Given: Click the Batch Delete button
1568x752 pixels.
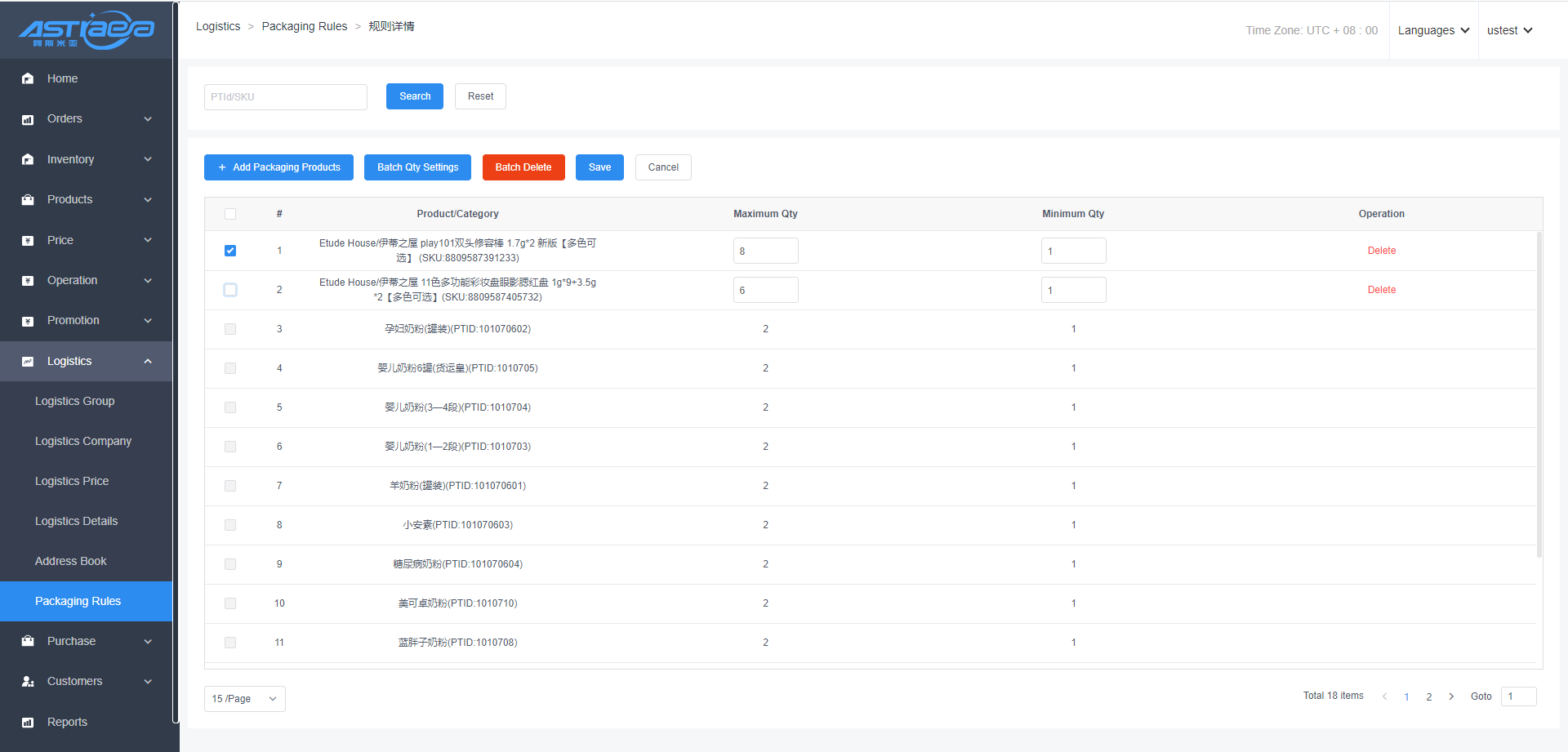Looking at the screenshot, I should coord(523,167).
